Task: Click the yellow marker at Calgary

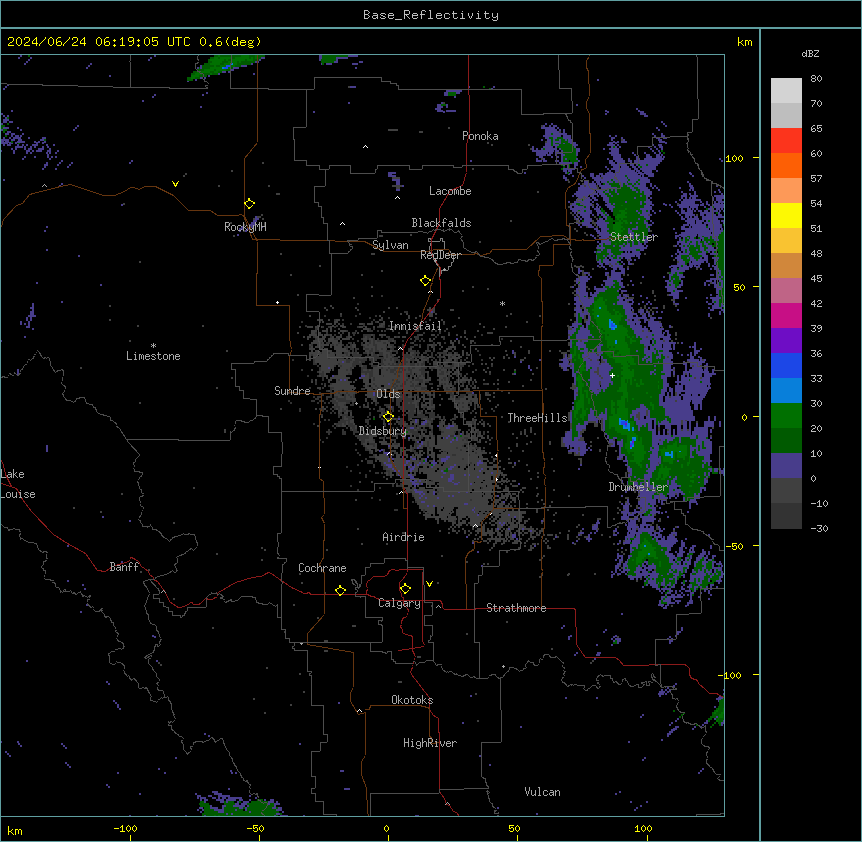Action: point(405,588)
